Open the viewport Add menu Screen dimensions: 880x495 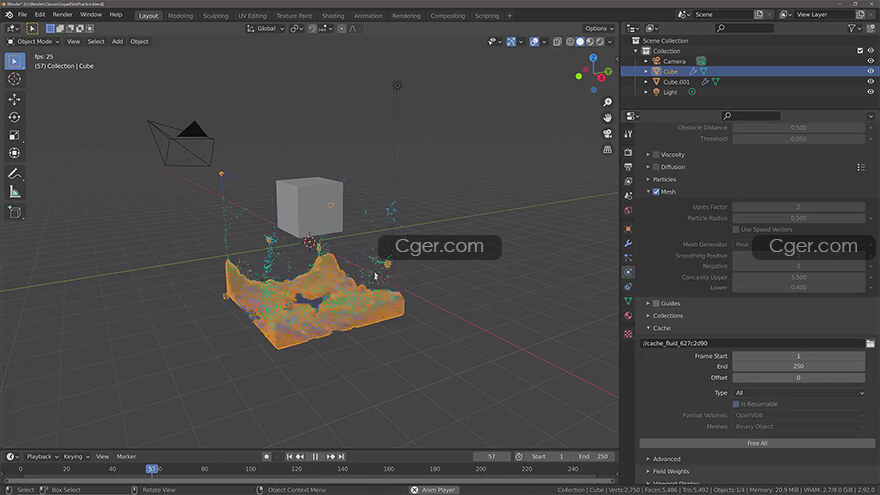click(x=117, y=42)
